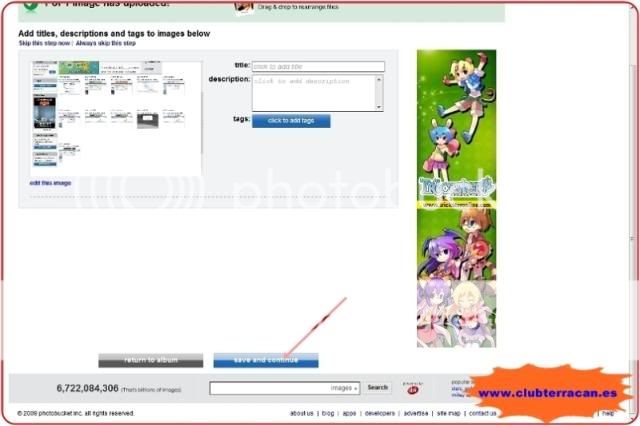Open the 'developers' footer link
Screen dimensions: 640x426
point(380,413)
